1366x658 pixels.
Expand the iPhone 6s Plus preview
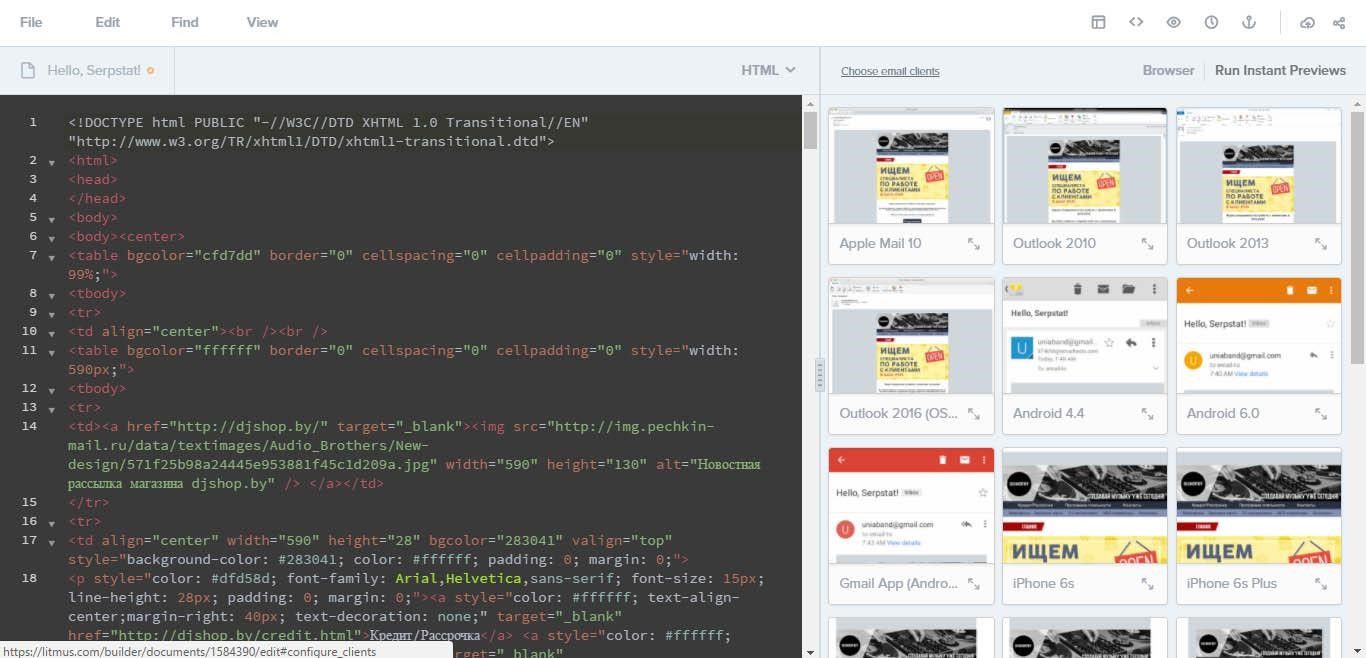[1321, 583]
